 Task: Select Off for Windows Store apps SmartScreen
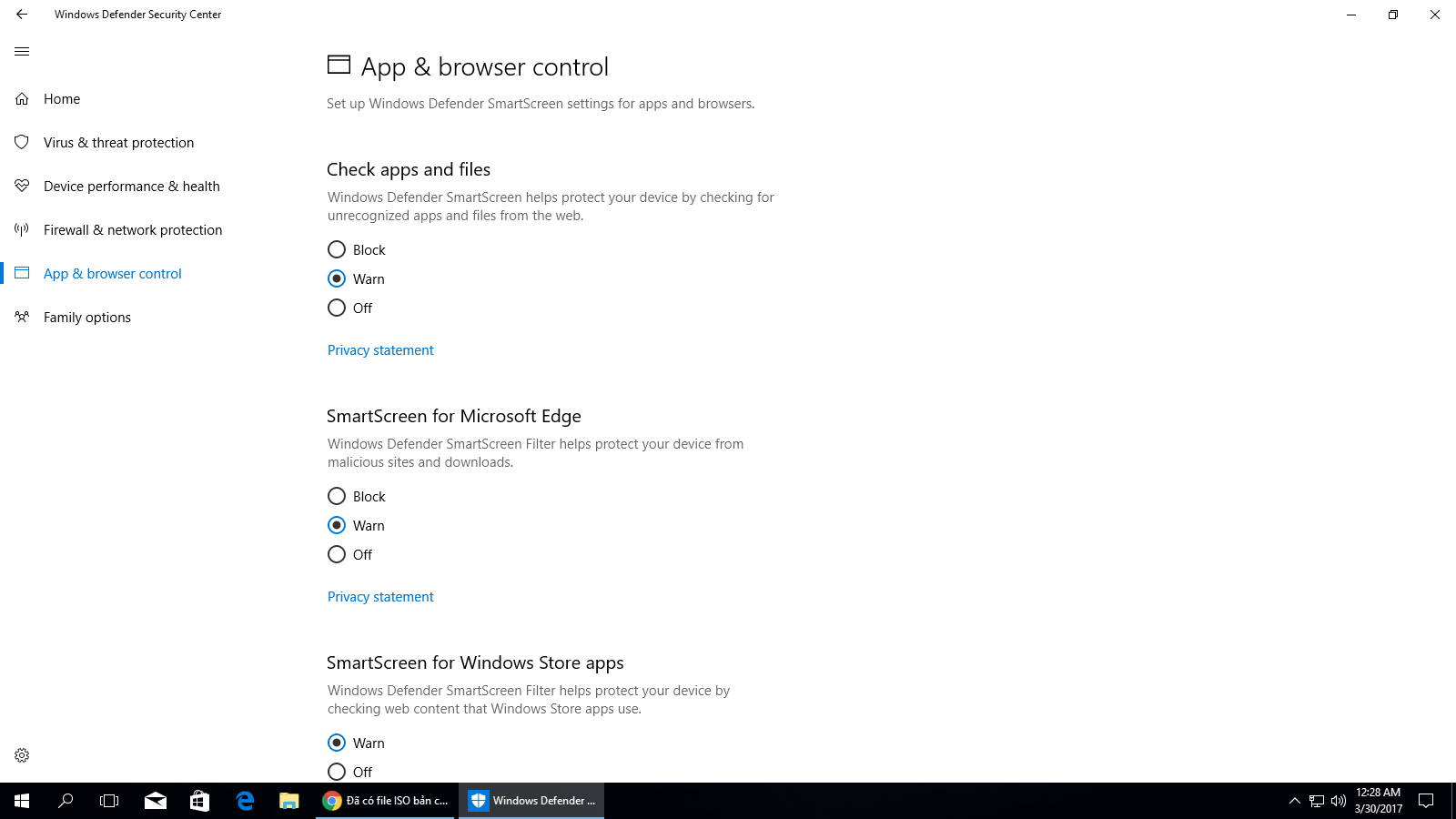pos(349,772)
